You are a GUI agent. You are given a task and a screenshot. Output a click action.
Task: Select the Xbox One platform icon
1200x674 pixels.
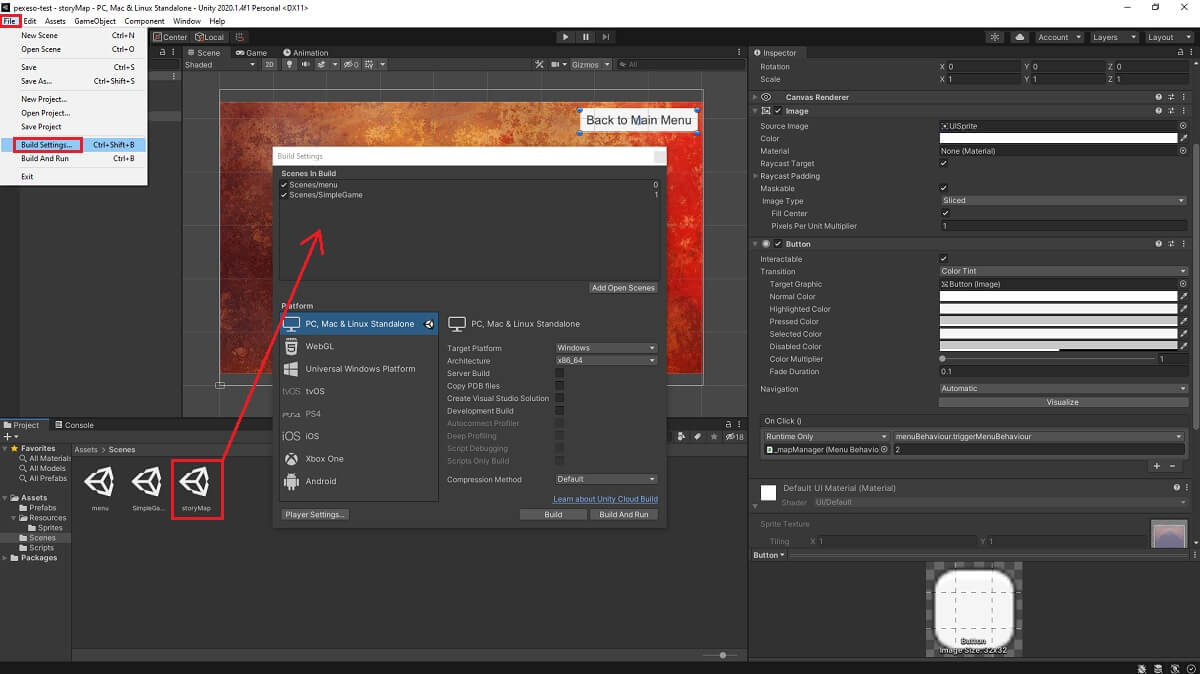tap(291, 459)
